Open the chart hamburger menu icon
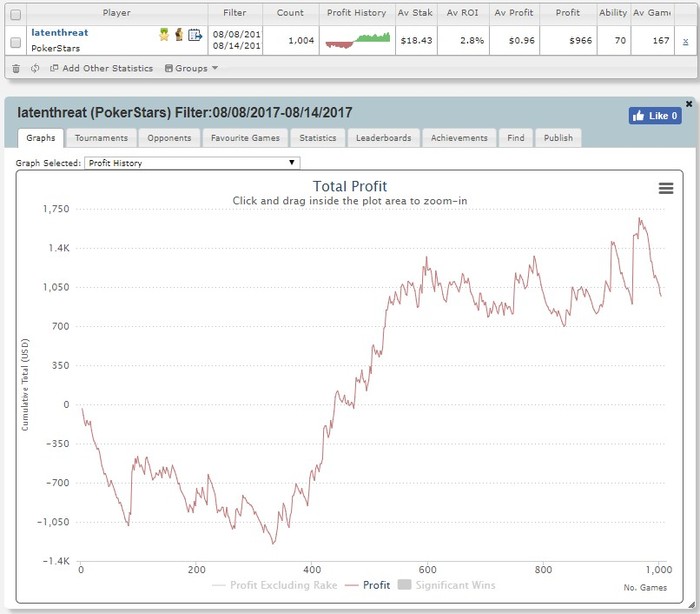700x614 pixels. coord(666,188)
